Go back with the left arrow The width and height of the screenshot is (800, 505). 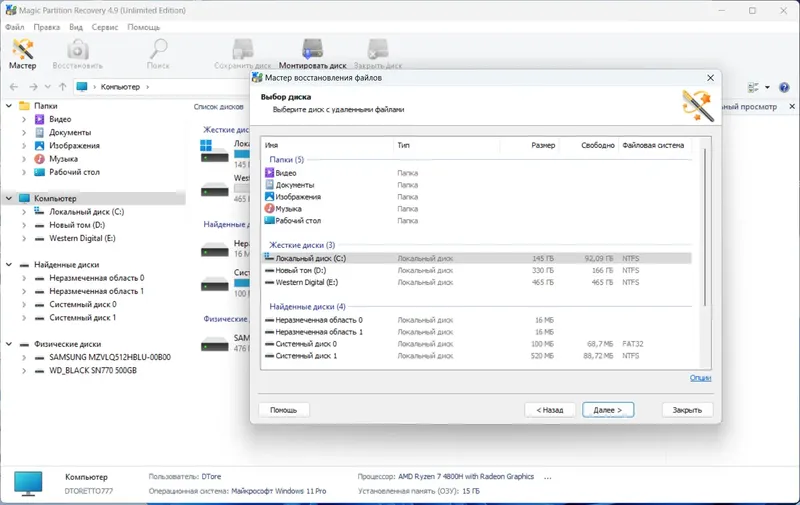pos(14,87)
